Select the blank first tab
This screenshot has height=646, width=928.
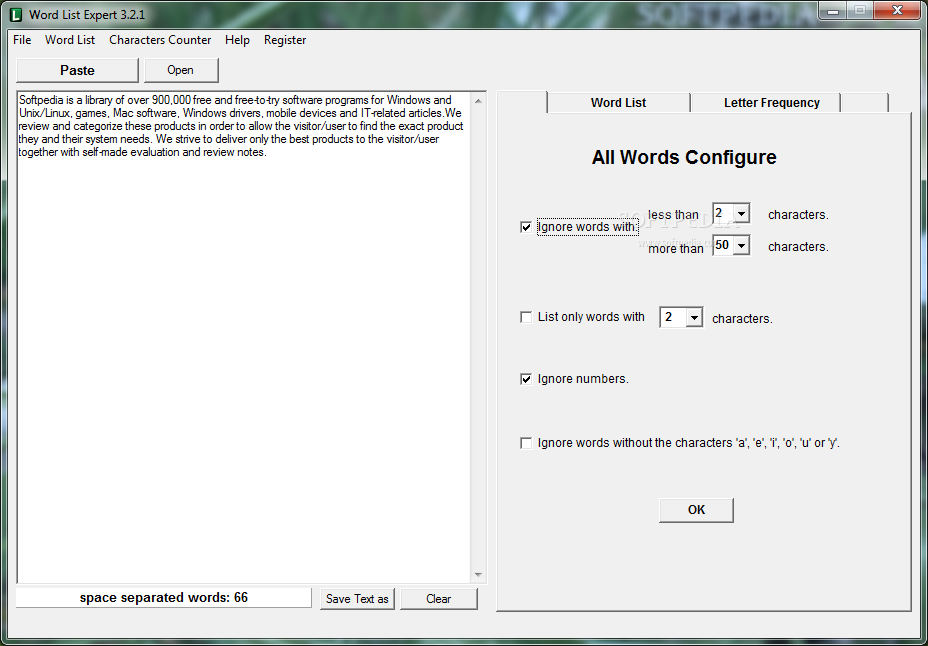click(522, 102)
